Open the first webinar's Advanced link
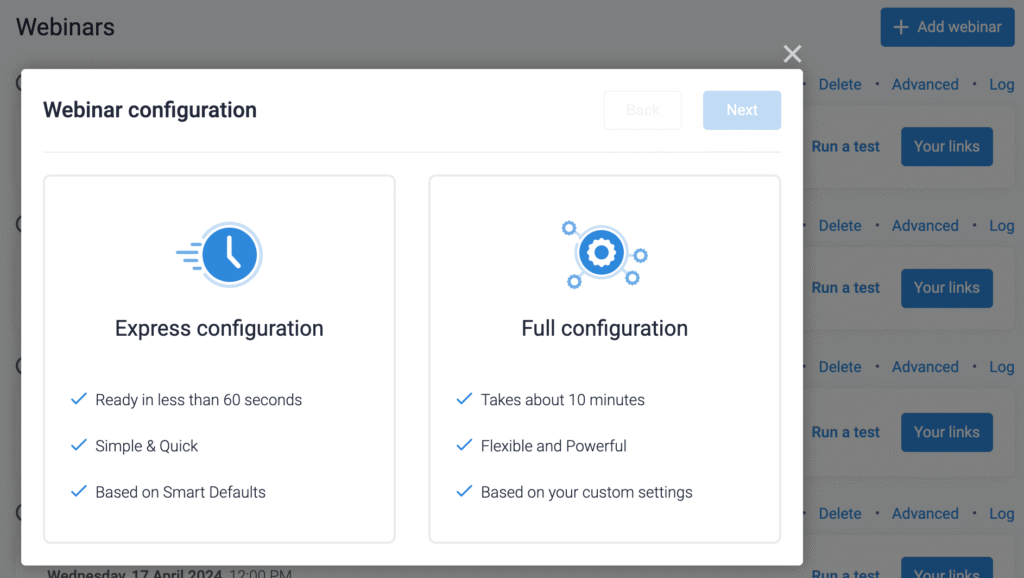 925,84
